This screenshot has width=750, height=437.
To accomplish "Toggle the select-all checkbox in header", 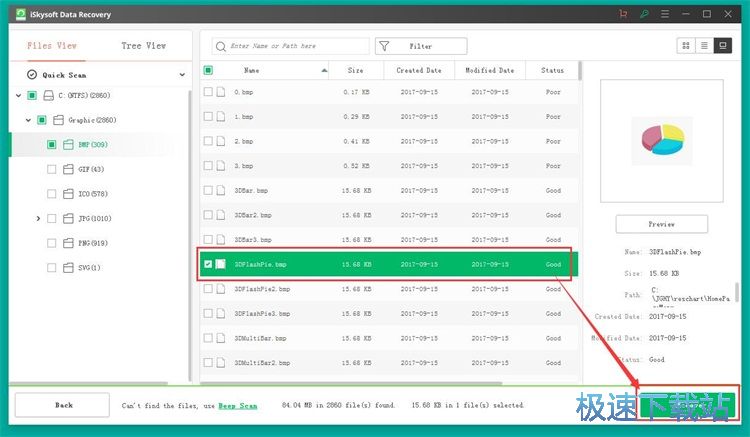I will click(x=208, y=70).
